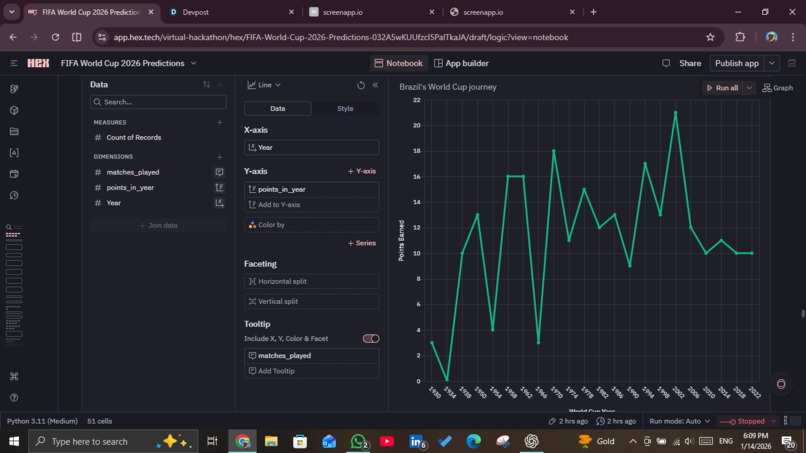Open the Run mode: Auto dropdown
The image size is (806, 453).
coord(679,421)
